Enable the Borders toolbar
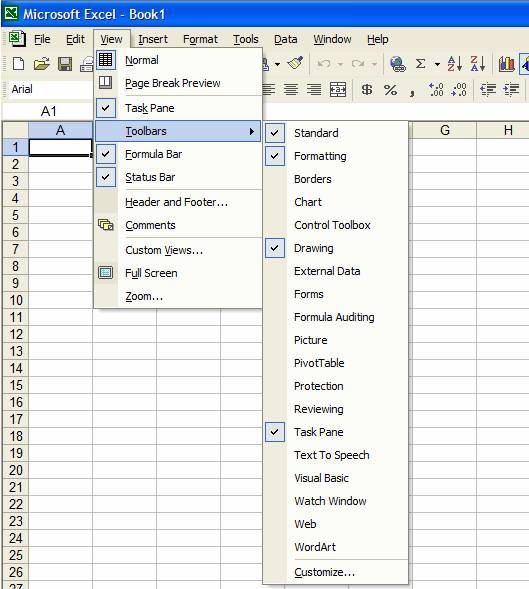The image size is (529, 589). (x=336, y=179)
